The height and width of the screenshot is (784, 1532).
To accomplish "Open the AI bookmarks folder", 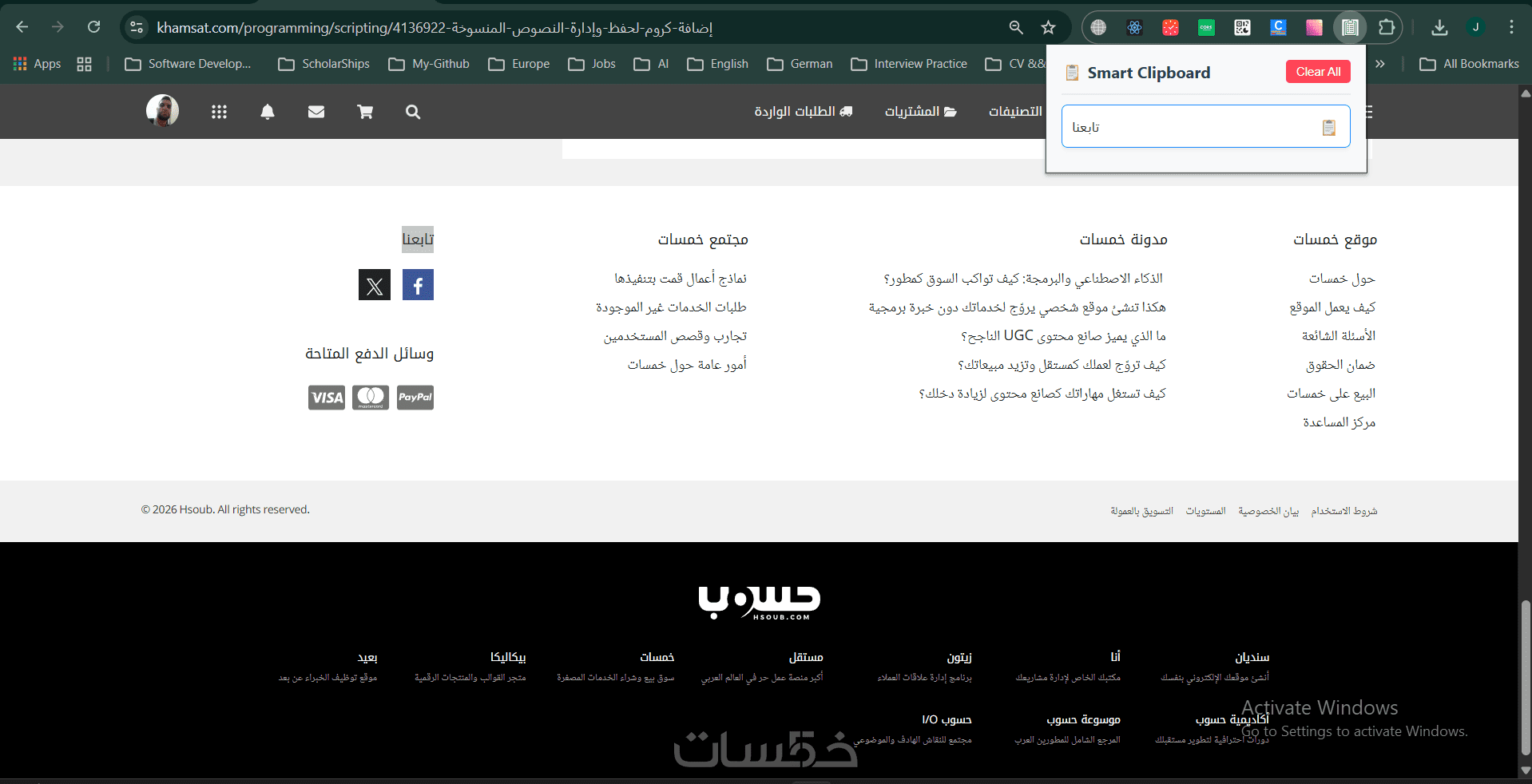I will (651, 64).
